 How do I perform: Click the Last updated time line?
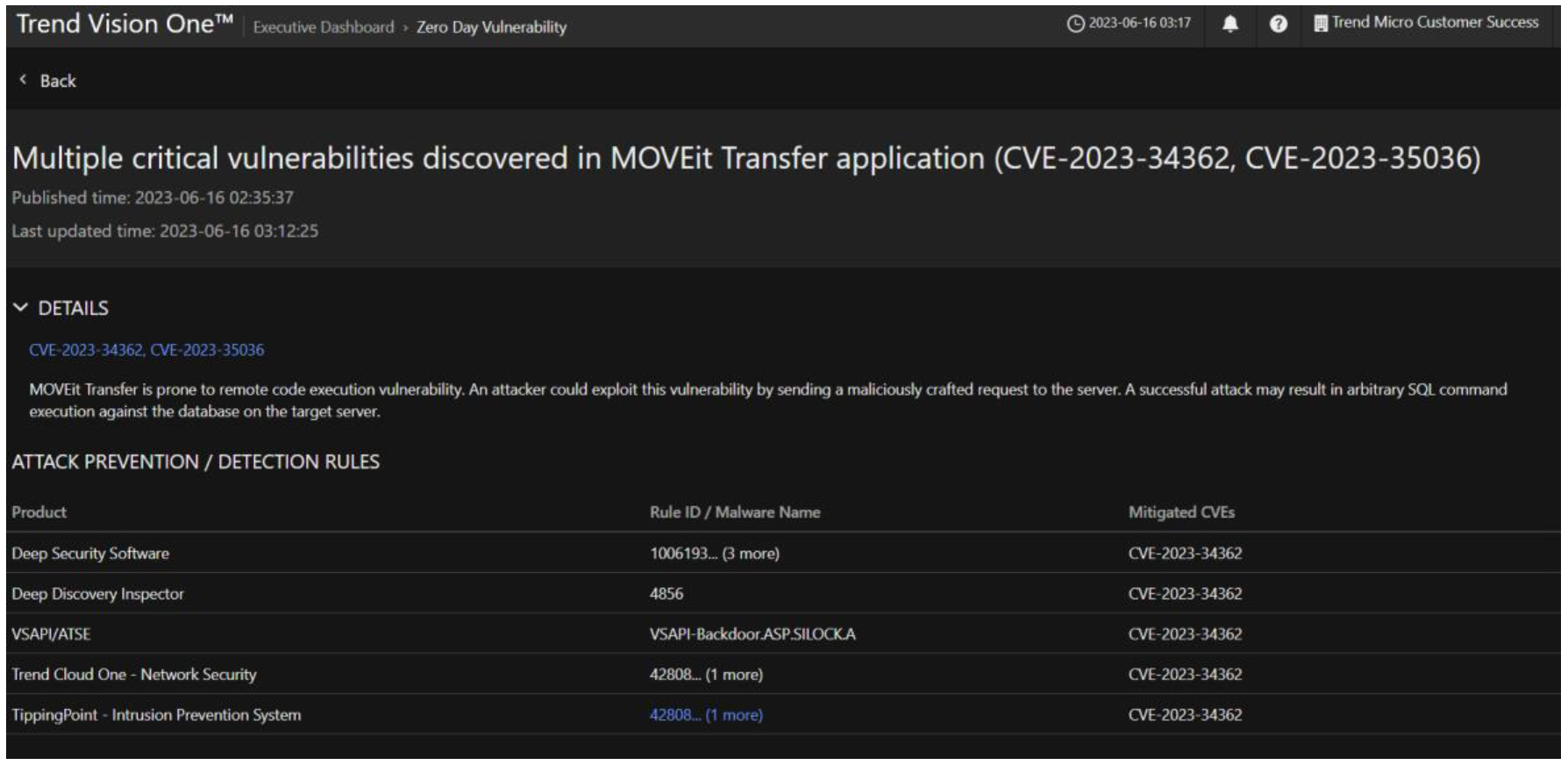(165, 231)
